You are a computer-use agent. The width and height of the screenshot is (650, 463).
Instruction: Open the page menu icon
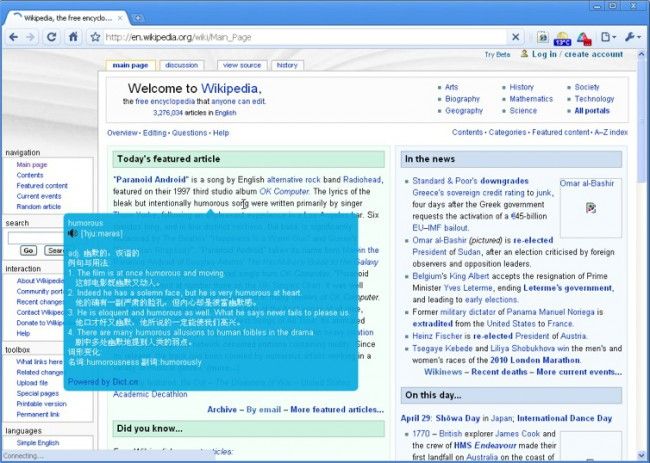(x=608, y=37)
